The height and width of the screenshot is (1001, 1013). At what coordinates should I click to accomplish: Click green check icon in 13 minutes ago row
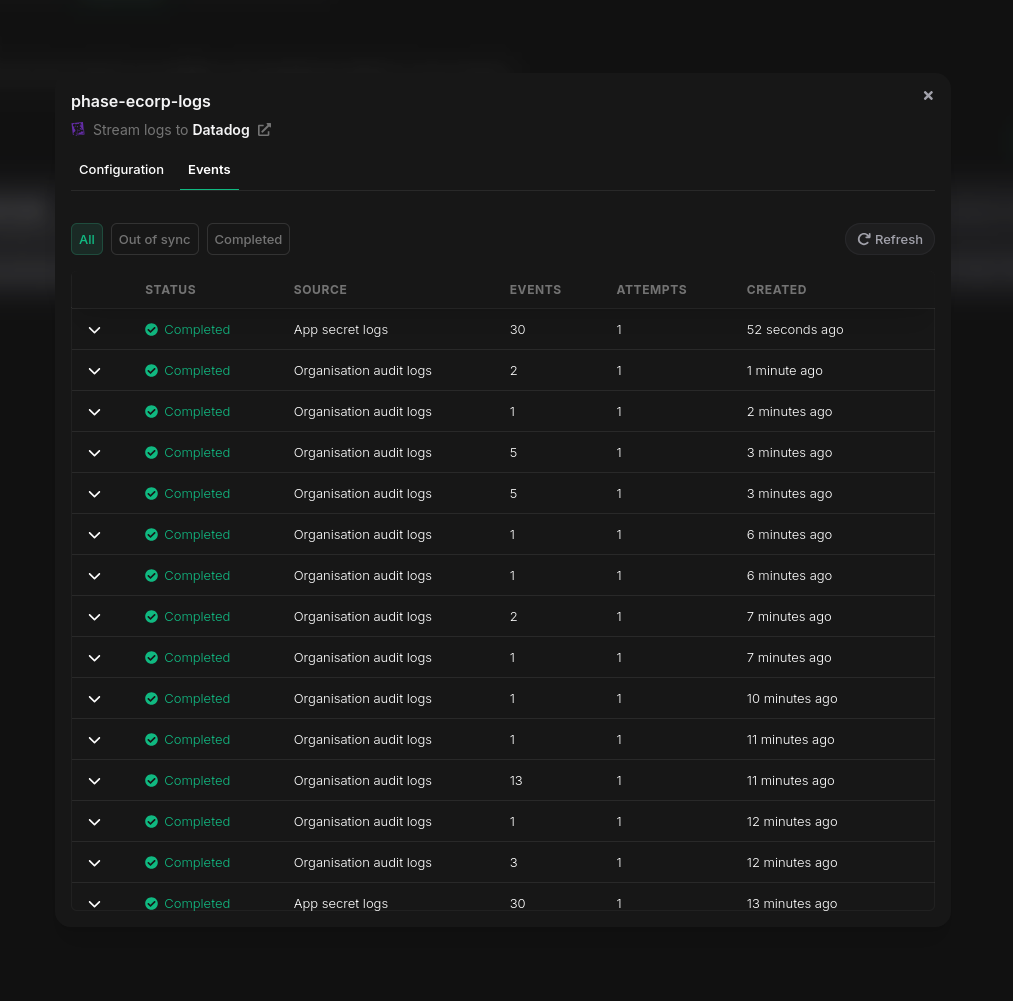151,903
